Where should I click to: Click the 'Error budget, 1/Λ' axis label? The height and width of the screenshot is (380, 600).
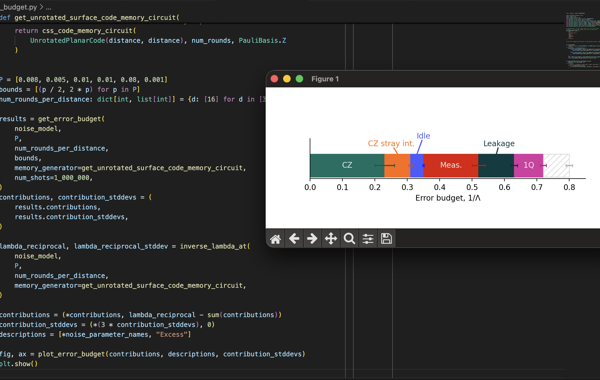click(x=448, y=198)
